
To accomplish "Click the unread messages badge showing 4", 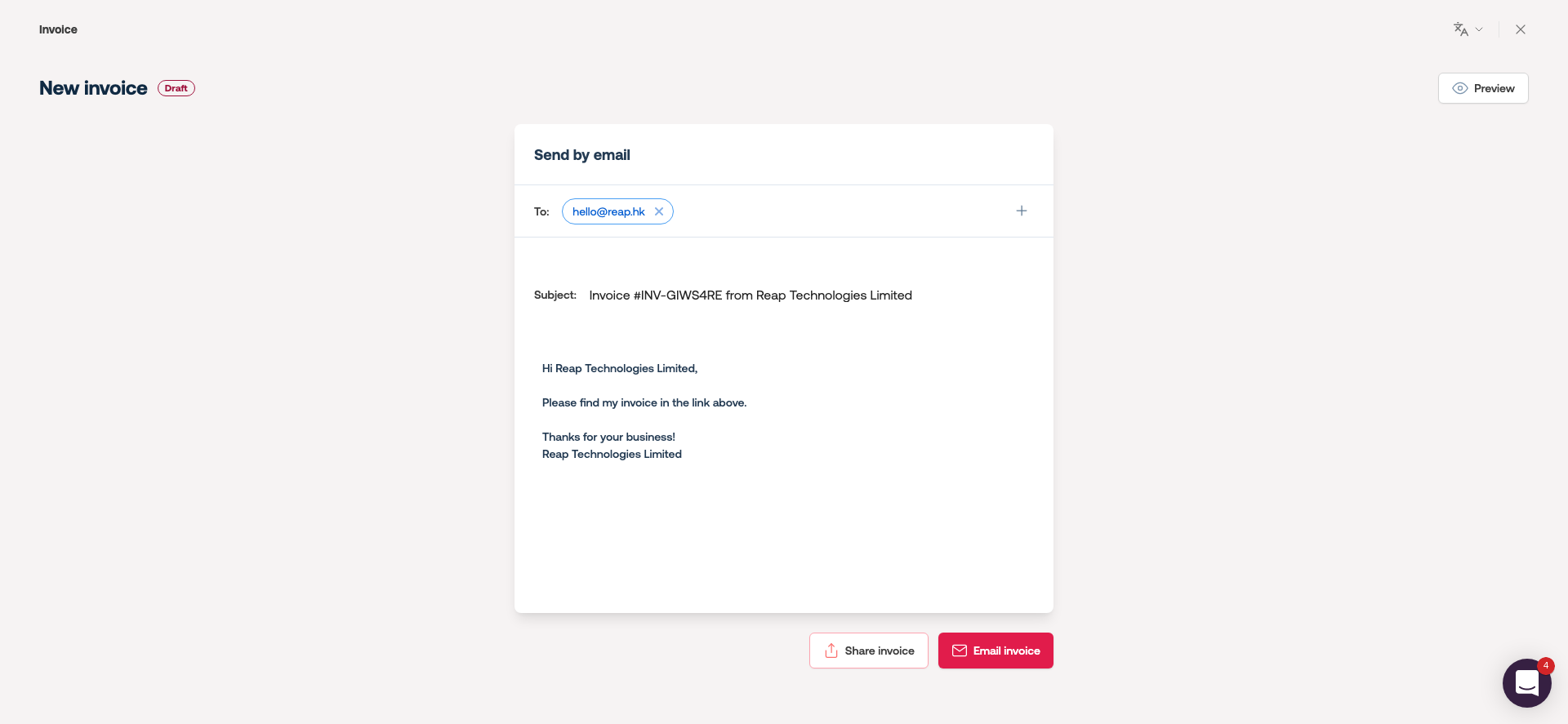I will (x=1545, y=665).
